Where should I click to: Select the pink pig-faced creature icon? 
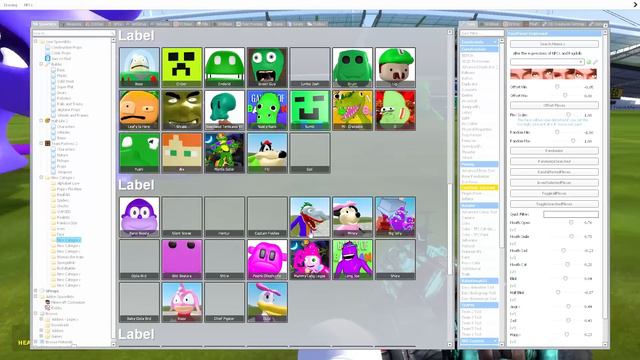[267, 260]
